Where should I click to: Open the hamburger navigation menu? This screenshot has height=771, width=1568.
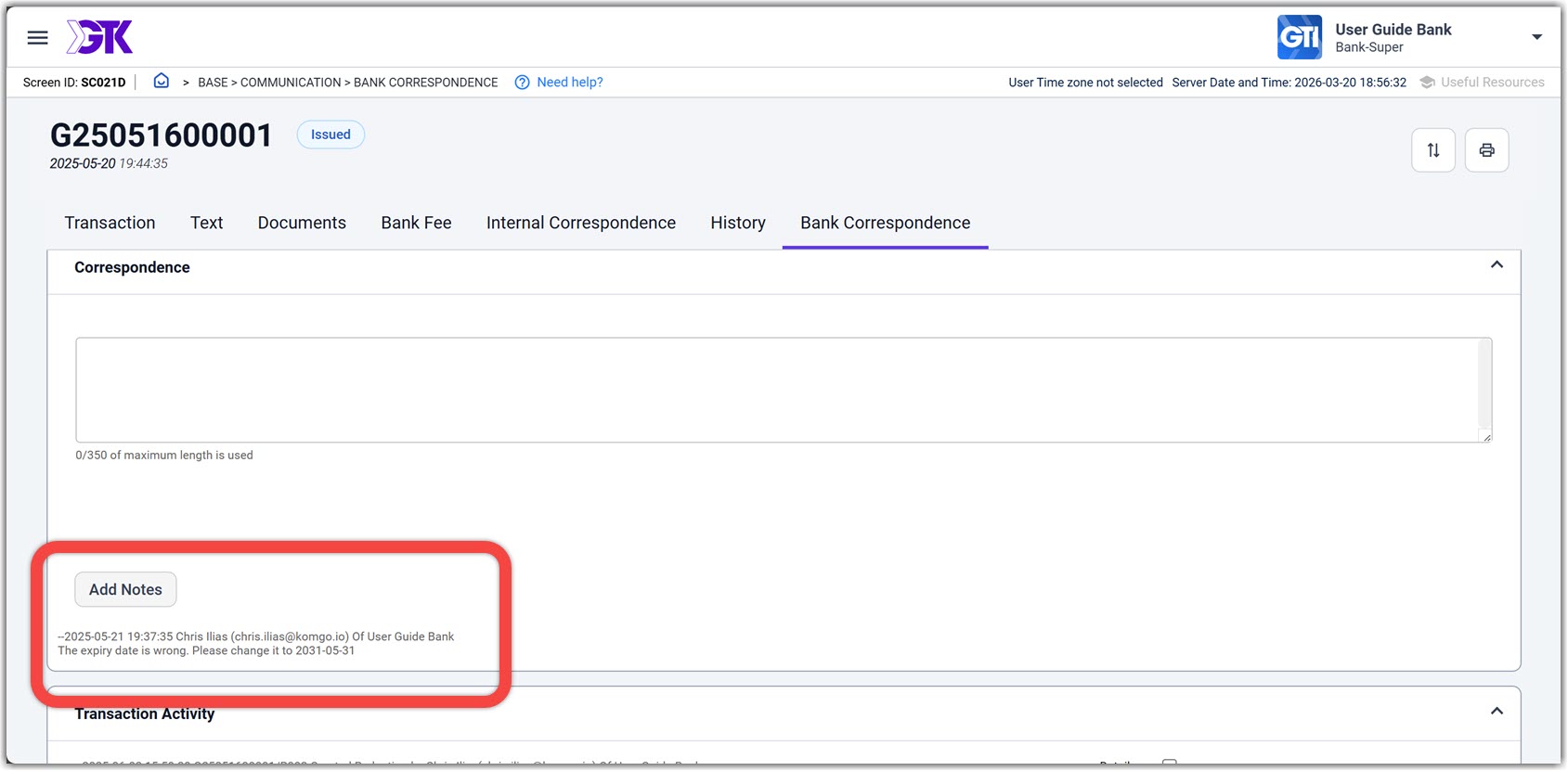[x=37, y=38]
